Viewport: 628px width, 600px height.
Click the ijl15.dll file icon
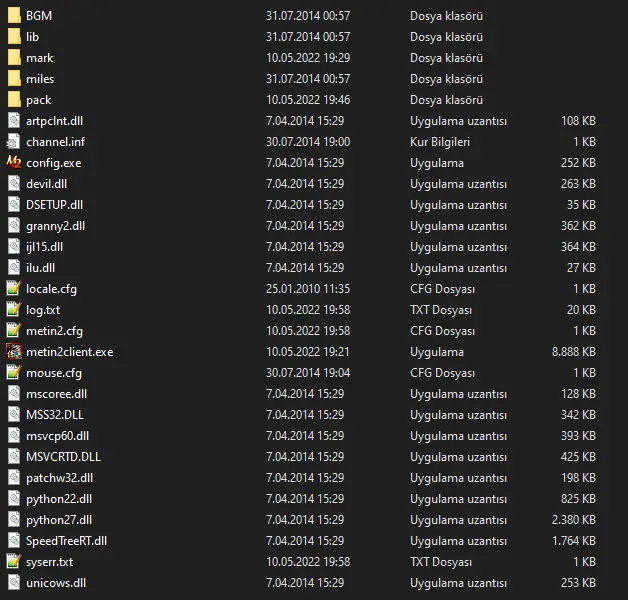14,247
